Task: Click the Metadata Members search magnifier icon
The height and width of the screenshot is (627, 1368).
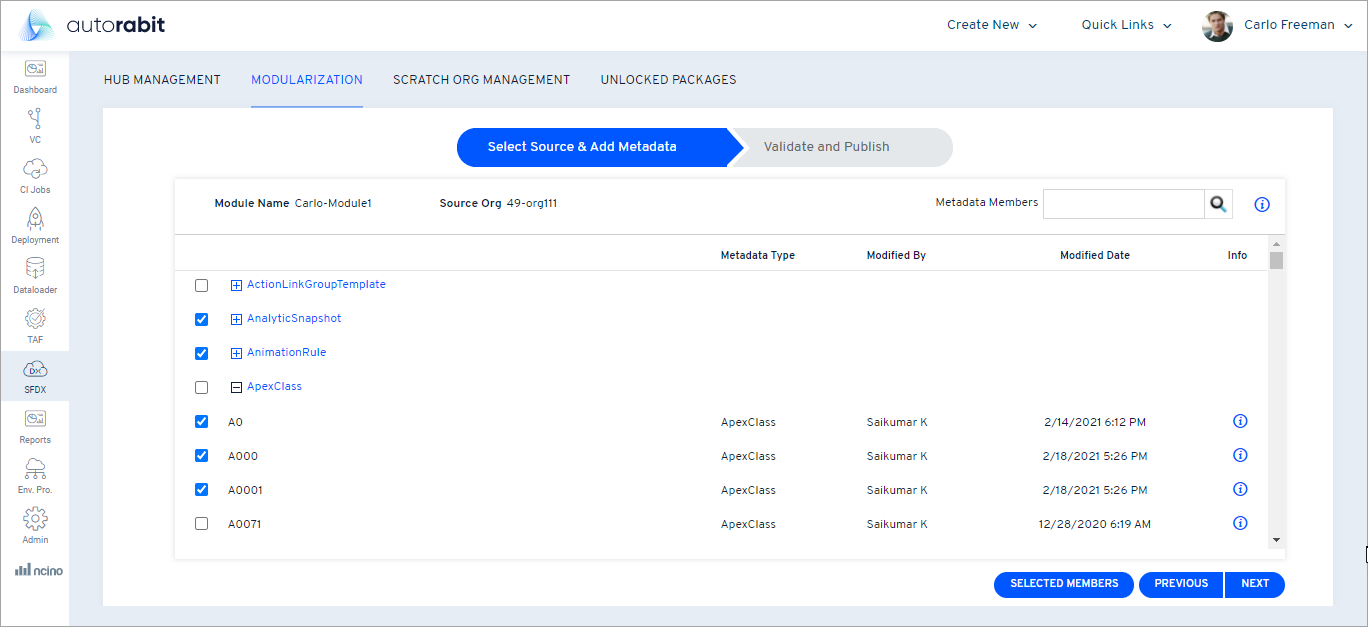Action: point(1219,204)
